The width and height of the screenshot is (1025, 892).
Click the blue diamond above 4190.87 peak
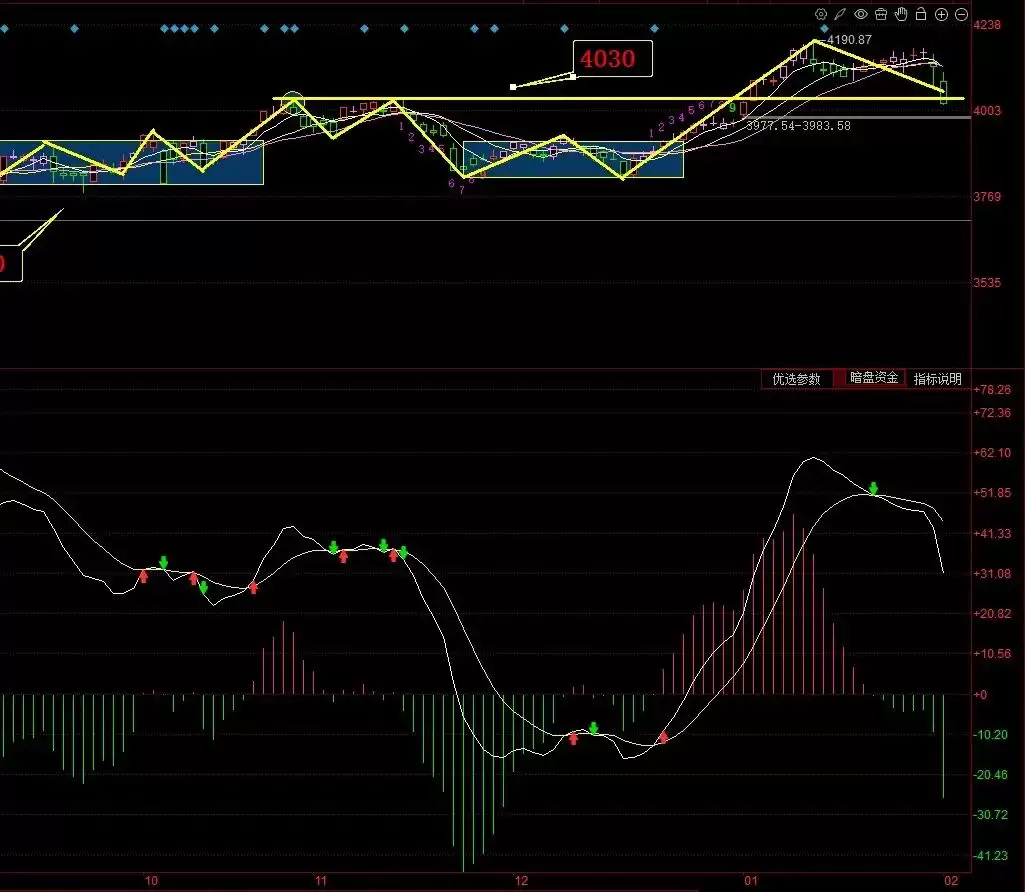824,29
